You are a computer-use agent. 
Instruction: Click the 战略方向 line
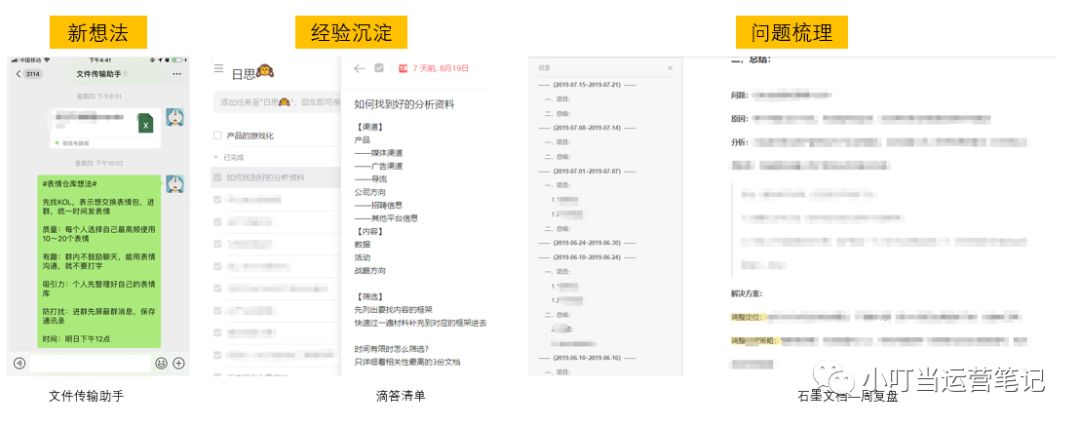pyautogui.click(x=371, y=271)
